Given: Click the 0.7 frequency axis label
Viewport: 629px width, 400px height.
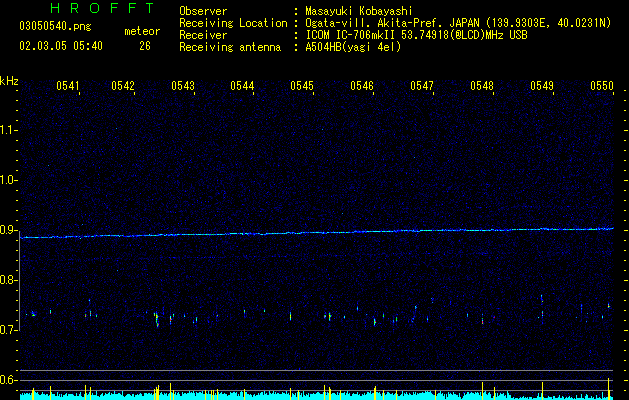Looking at the screenshot, I should 9,330.
